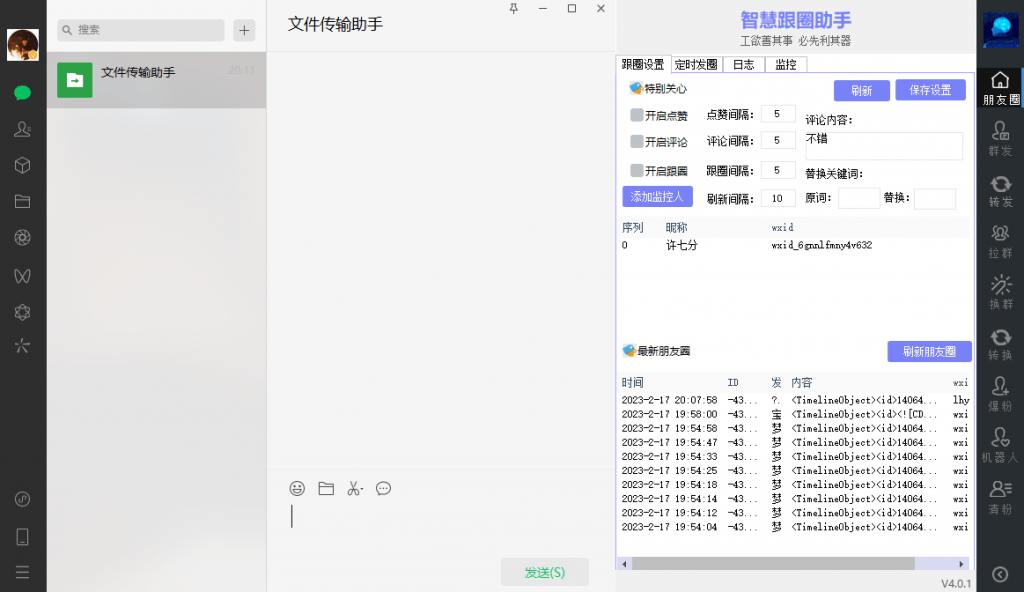Open the 清粉 clean-fans icon
The image size is (1024, 592).
tap(1000, 497)
